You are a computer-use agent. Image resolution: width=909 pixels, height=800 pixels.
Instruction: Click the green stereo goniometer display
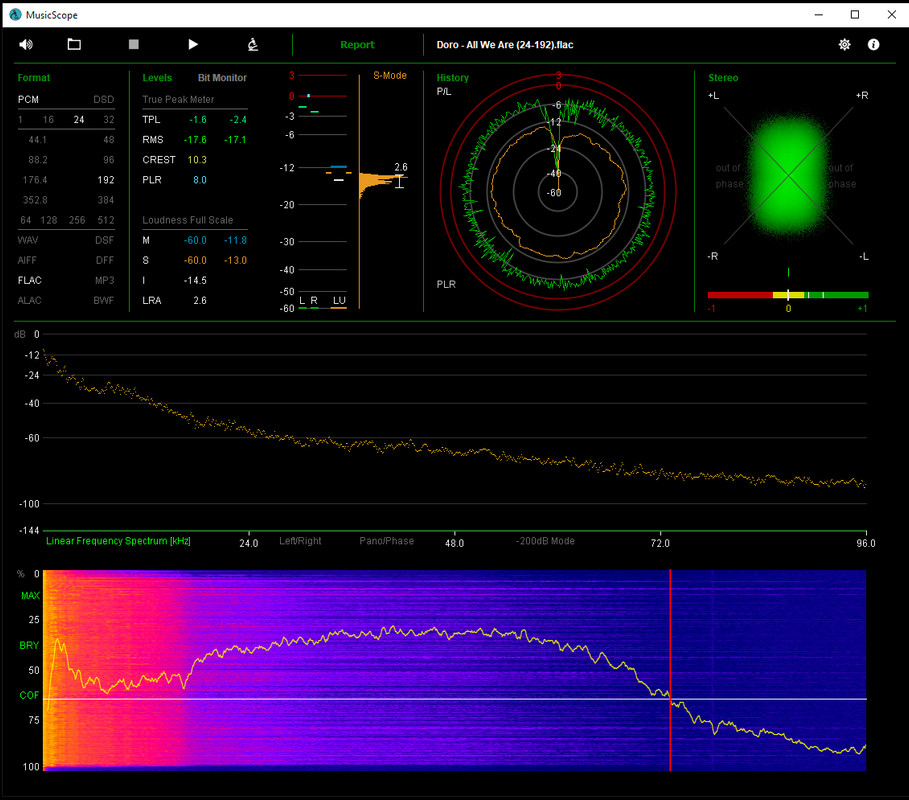coord(788,175)
